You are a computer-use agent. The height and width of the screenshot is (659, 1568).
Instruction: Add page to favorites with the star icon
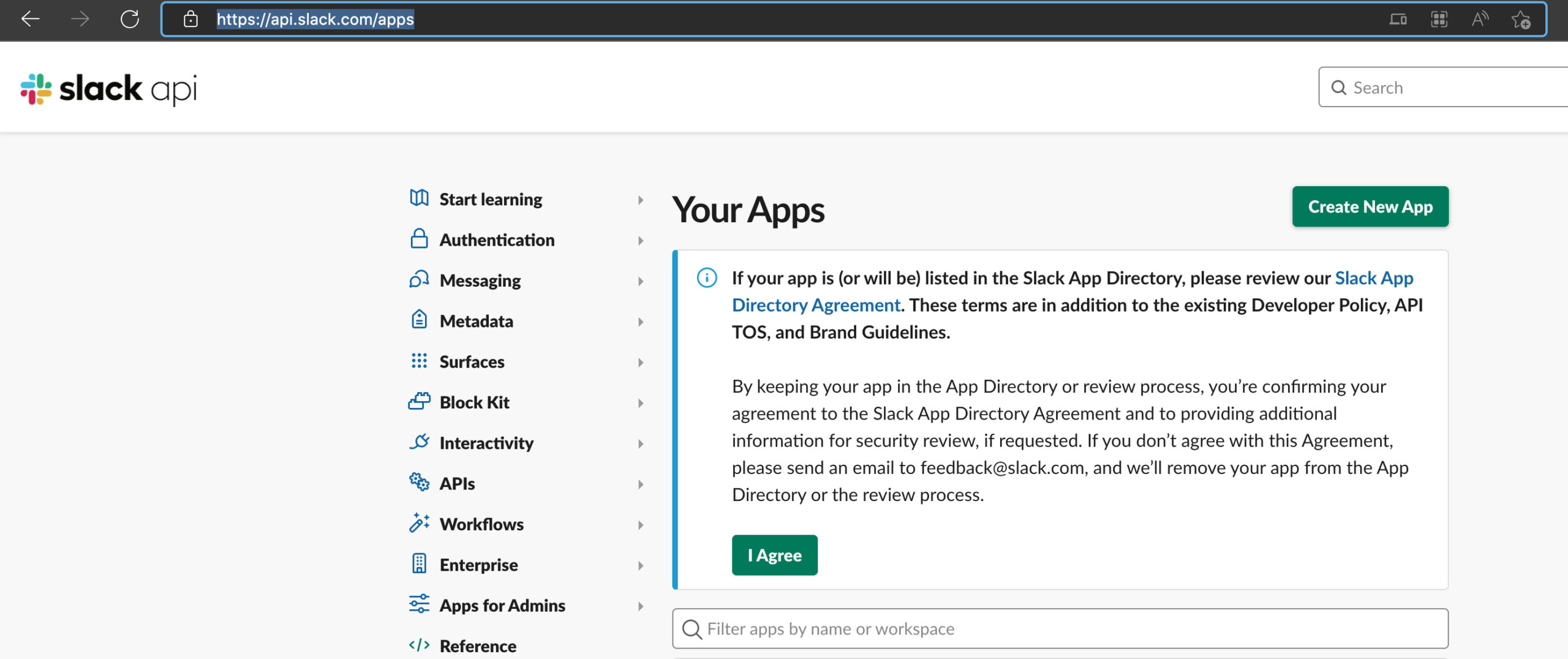click(1521, 20)
